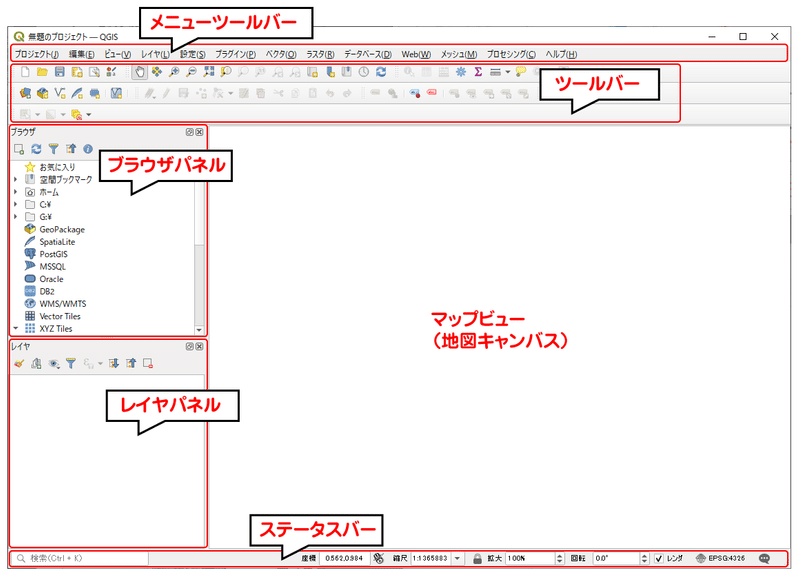
Task: Click the 検索 (Ctrl+K) locator search field
Action: coord(81,558)
